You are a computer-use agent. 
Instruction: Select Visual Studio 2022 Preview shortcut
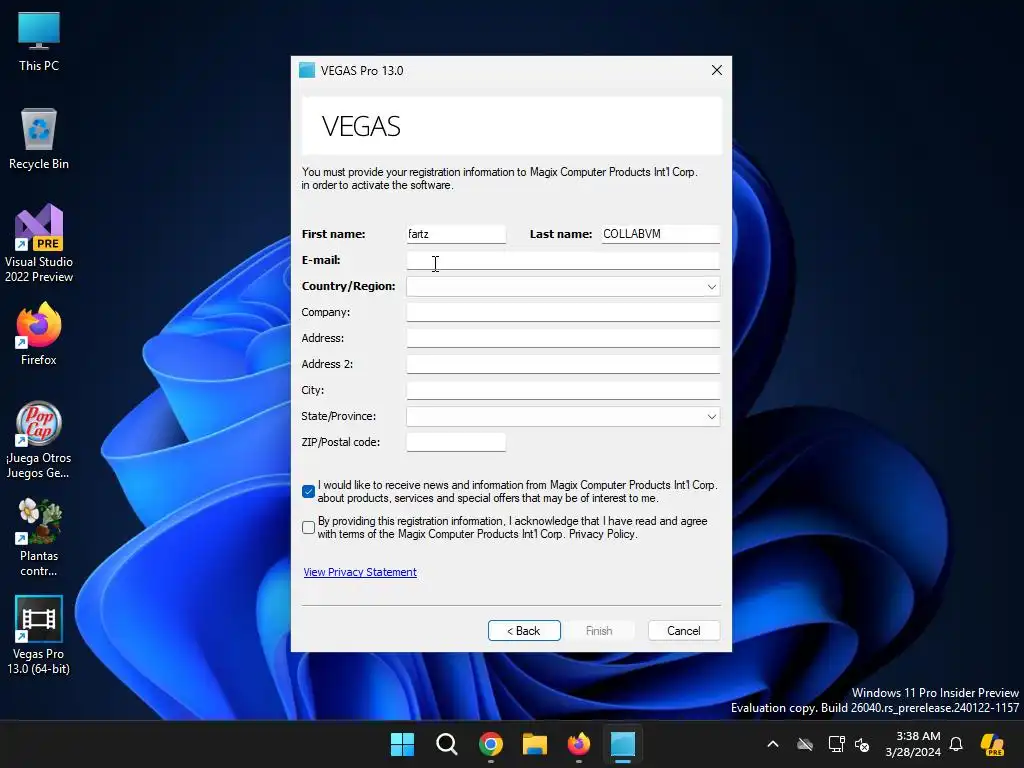[39, 244]
